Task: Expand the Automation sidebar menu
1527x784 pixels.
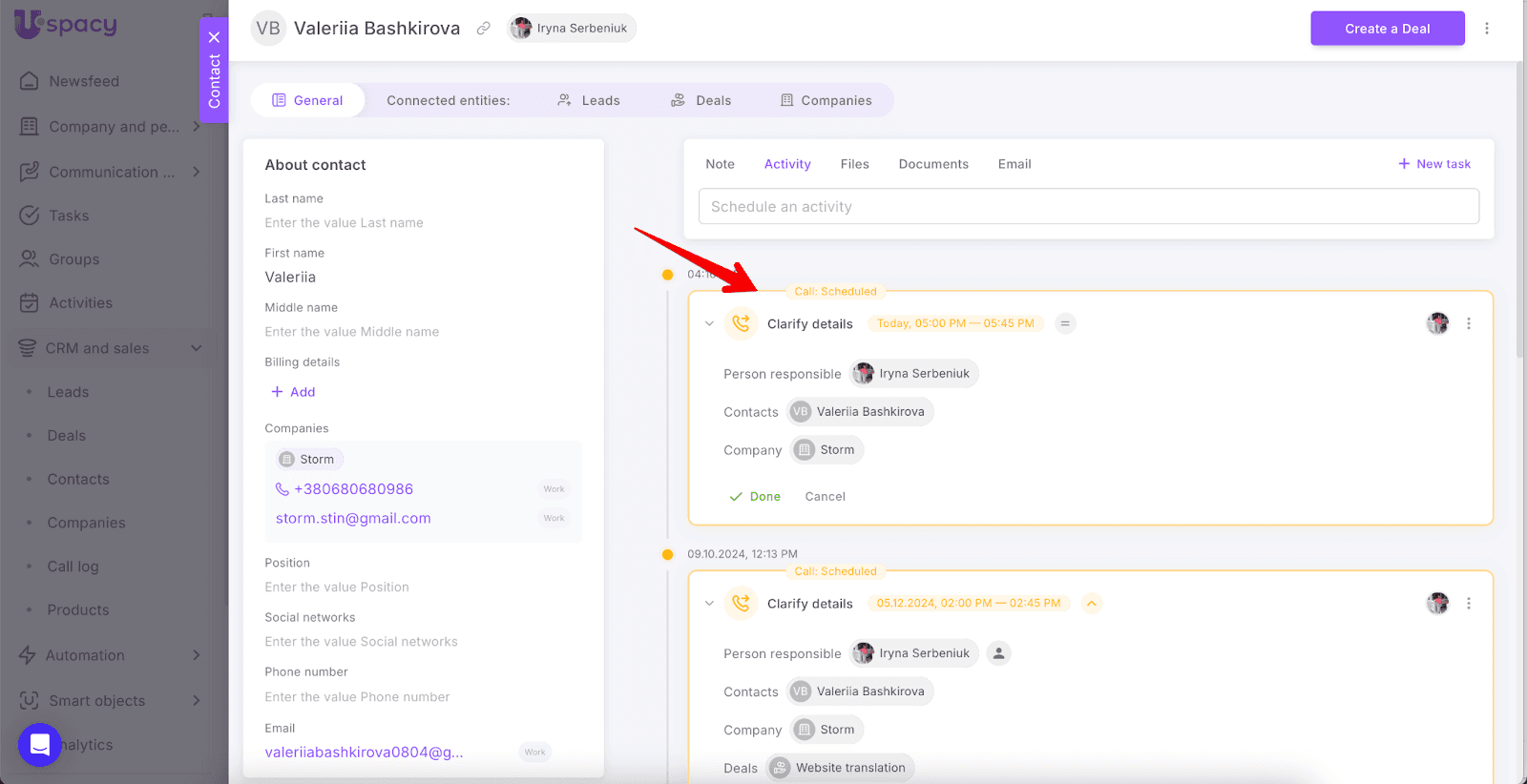Action: pos(196,655)
